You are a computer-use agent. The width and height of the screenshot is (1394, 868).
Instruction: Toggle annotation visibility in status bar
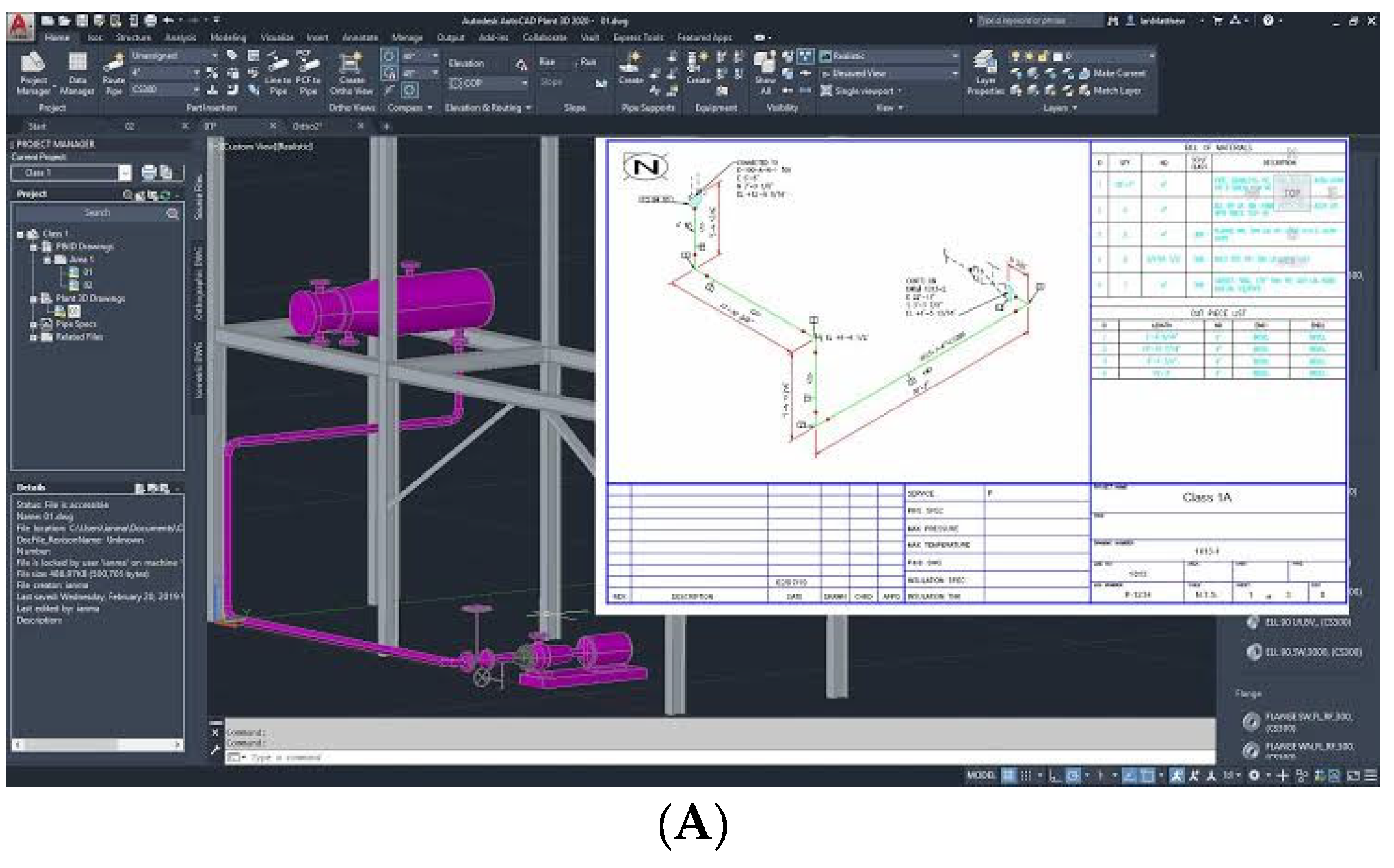point(1176,776)
